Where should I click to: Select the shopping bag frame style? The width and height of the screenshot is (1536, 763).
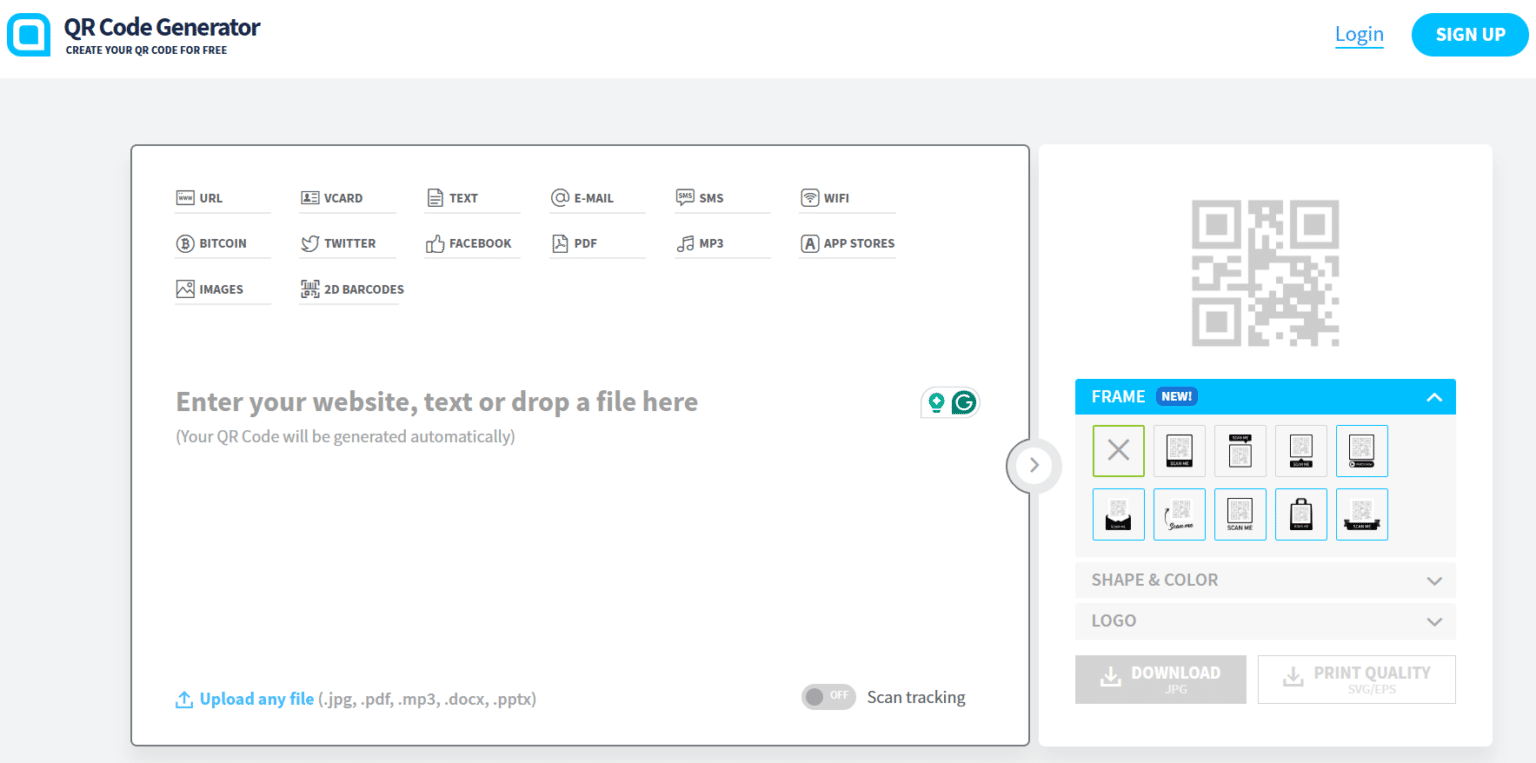pos(1301,514)
